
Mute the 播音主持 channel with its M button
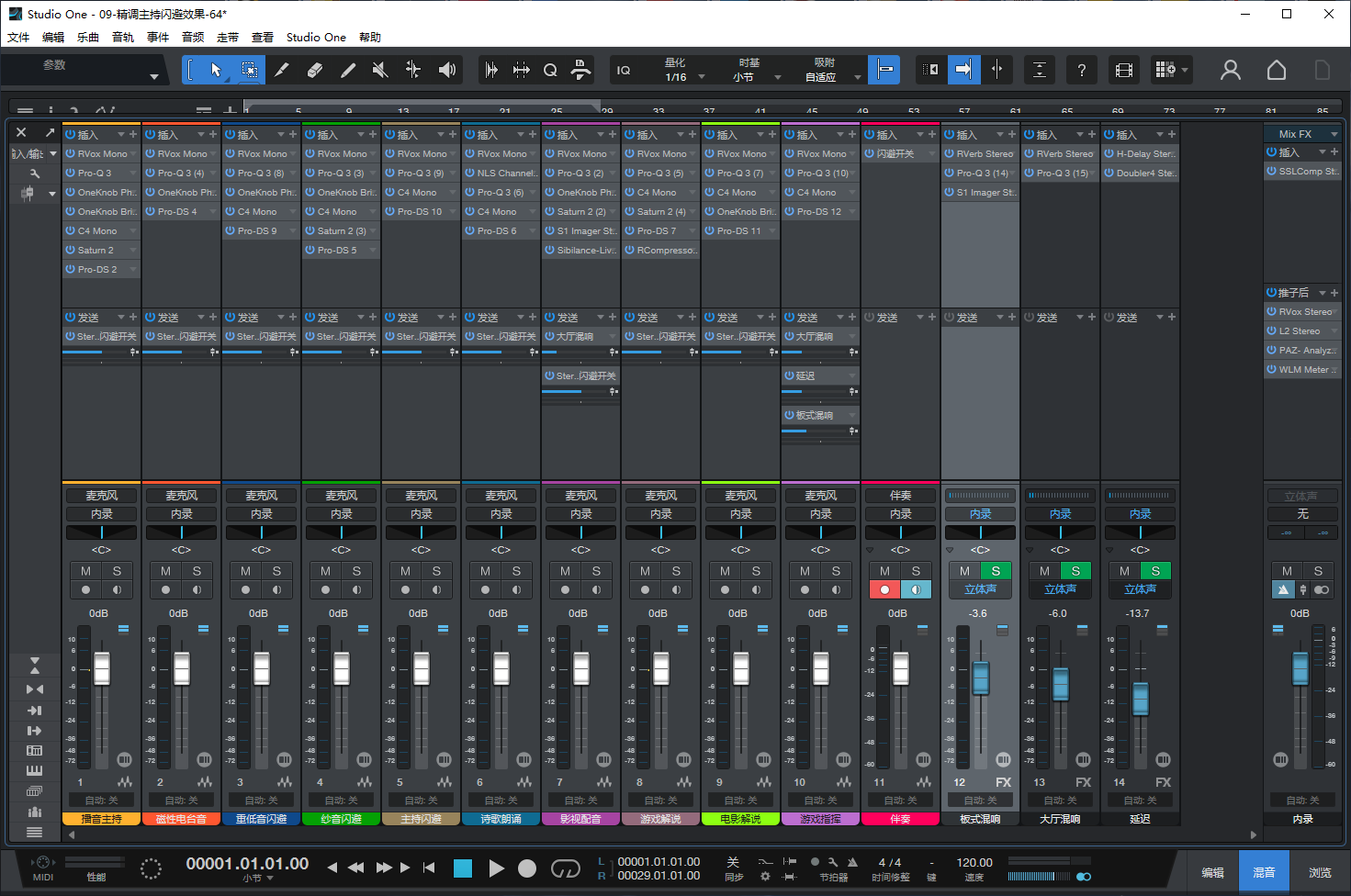tap(85, 571)
